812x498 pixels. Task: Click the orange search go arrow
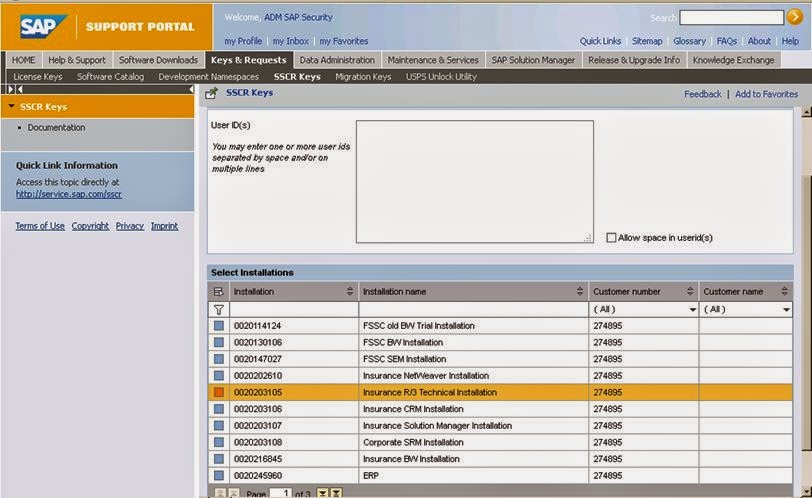(x=794, y=17)
